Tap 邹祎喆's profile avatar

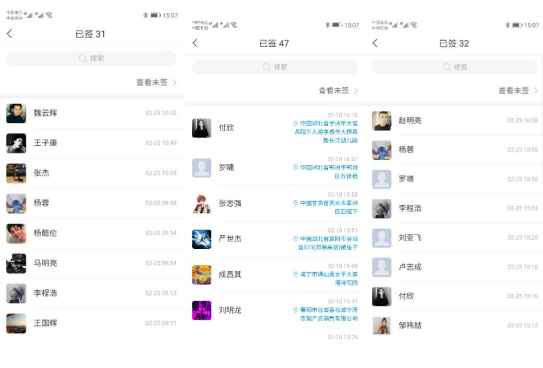(x=382, y=326)
